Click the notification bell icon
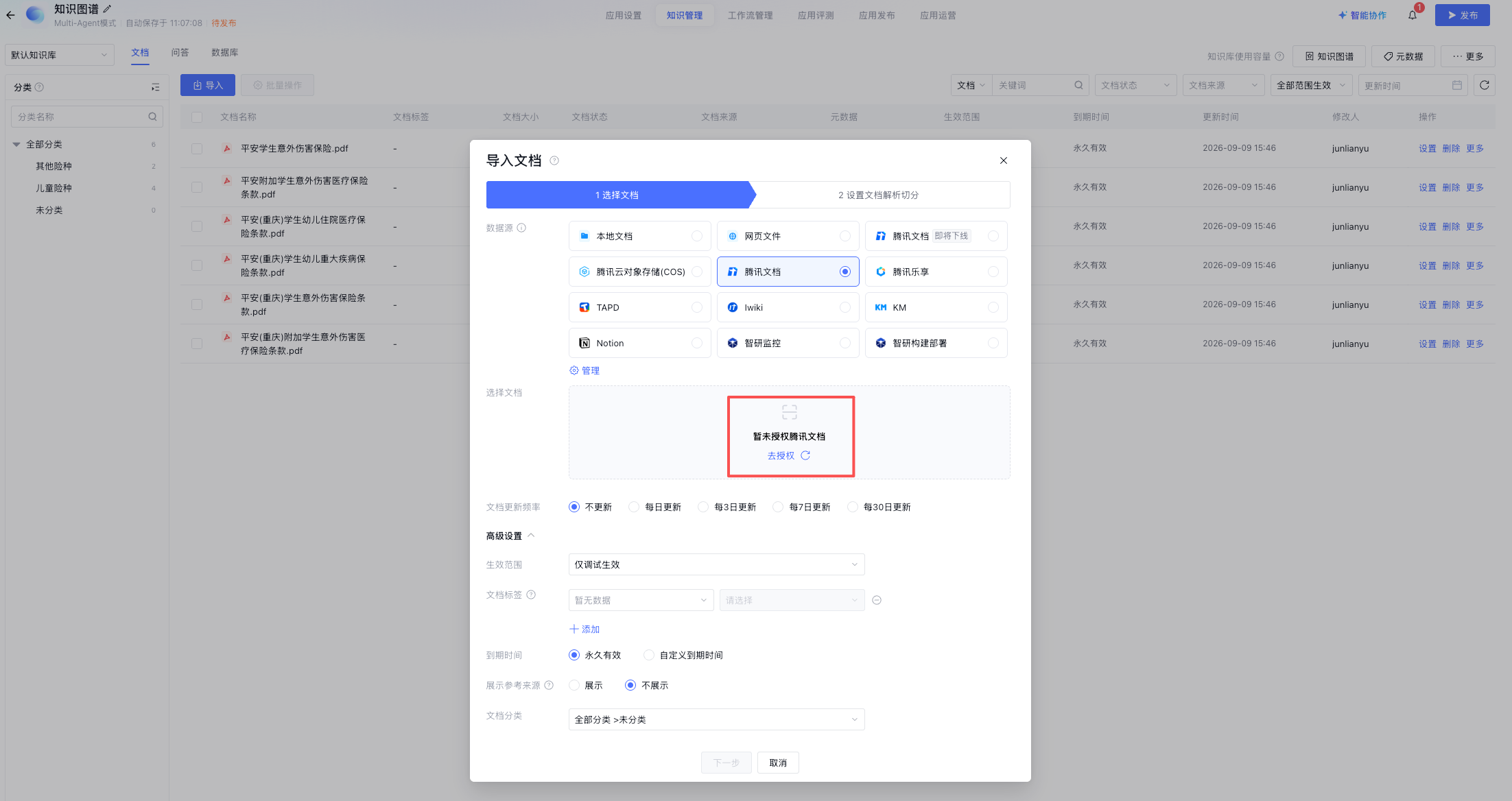 (1412, 15)
